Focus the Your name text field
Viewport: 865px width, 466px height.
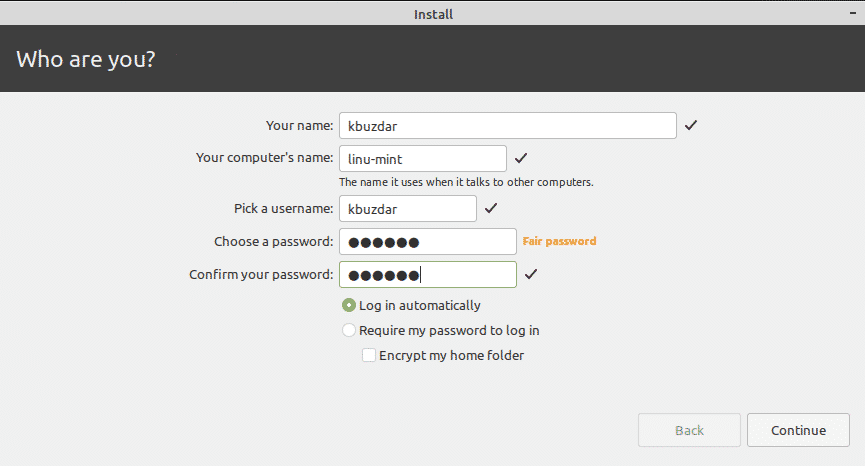coord(508,126)
